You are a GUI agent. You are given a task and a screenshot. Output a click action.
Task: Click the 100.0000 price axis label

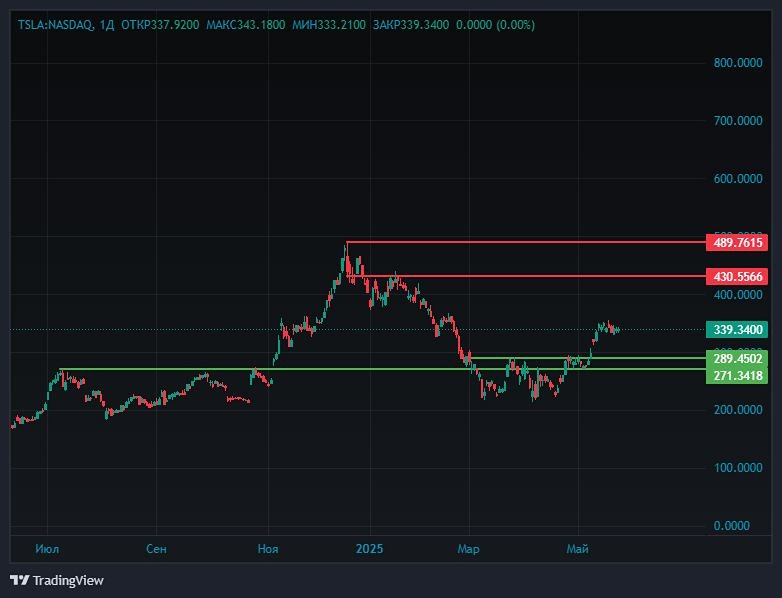(x=738, y=468)
